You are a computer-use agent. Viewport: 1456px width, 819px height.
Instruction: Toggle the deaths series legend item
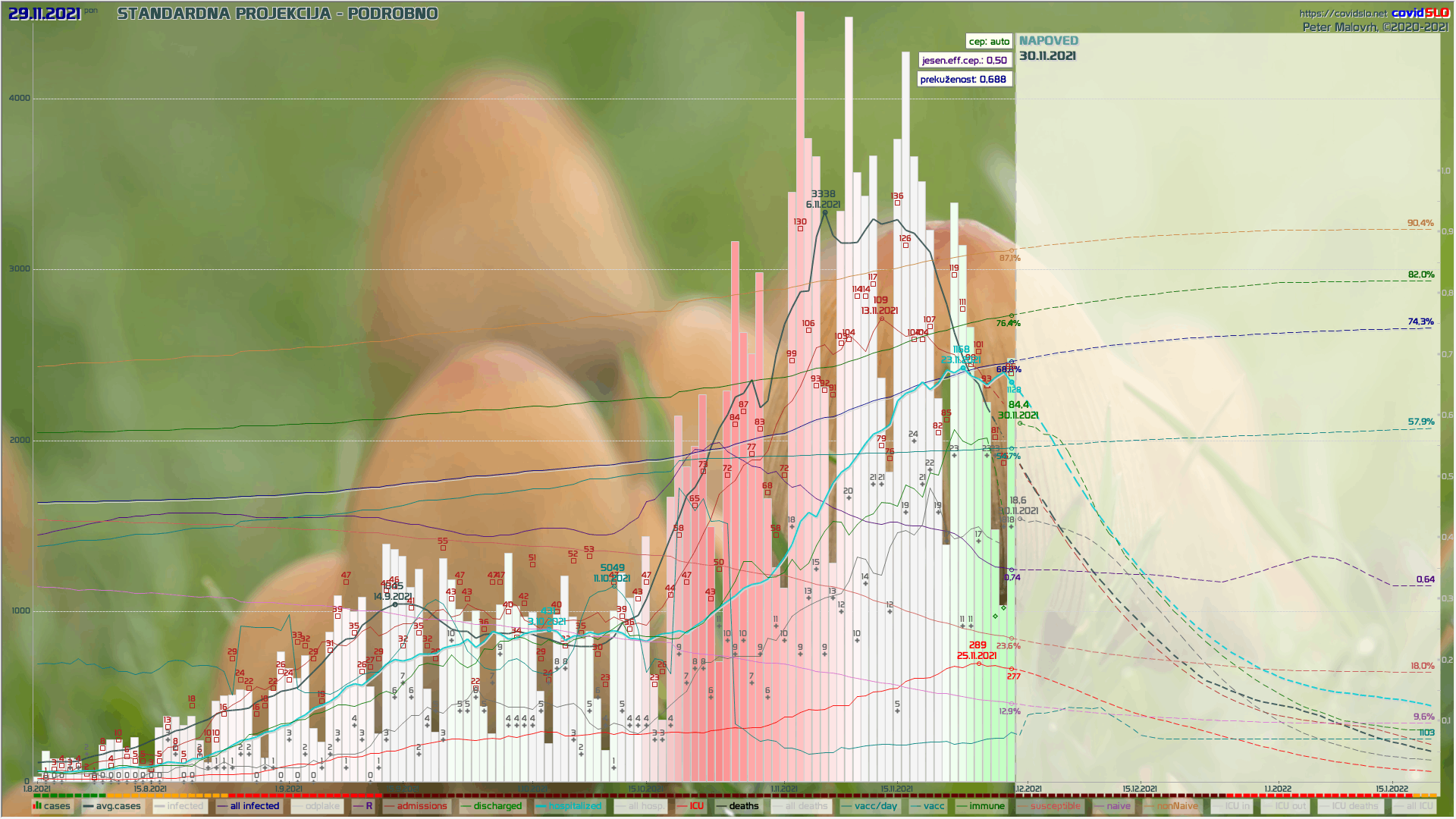pos(738,806)
